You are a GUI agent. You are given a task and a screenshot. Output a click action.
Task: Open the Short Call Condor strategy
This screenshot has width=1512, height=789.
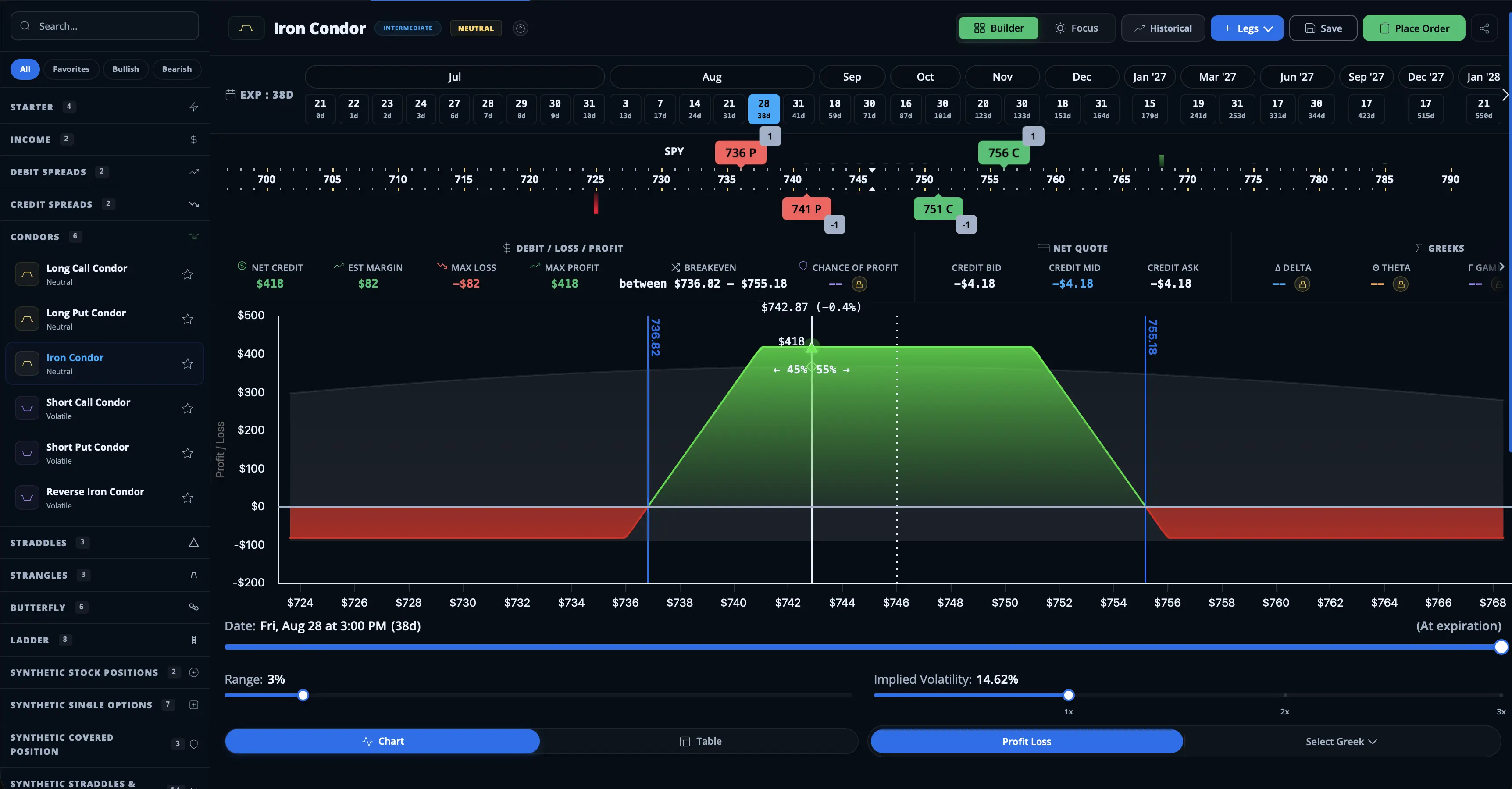click(105, 408)
